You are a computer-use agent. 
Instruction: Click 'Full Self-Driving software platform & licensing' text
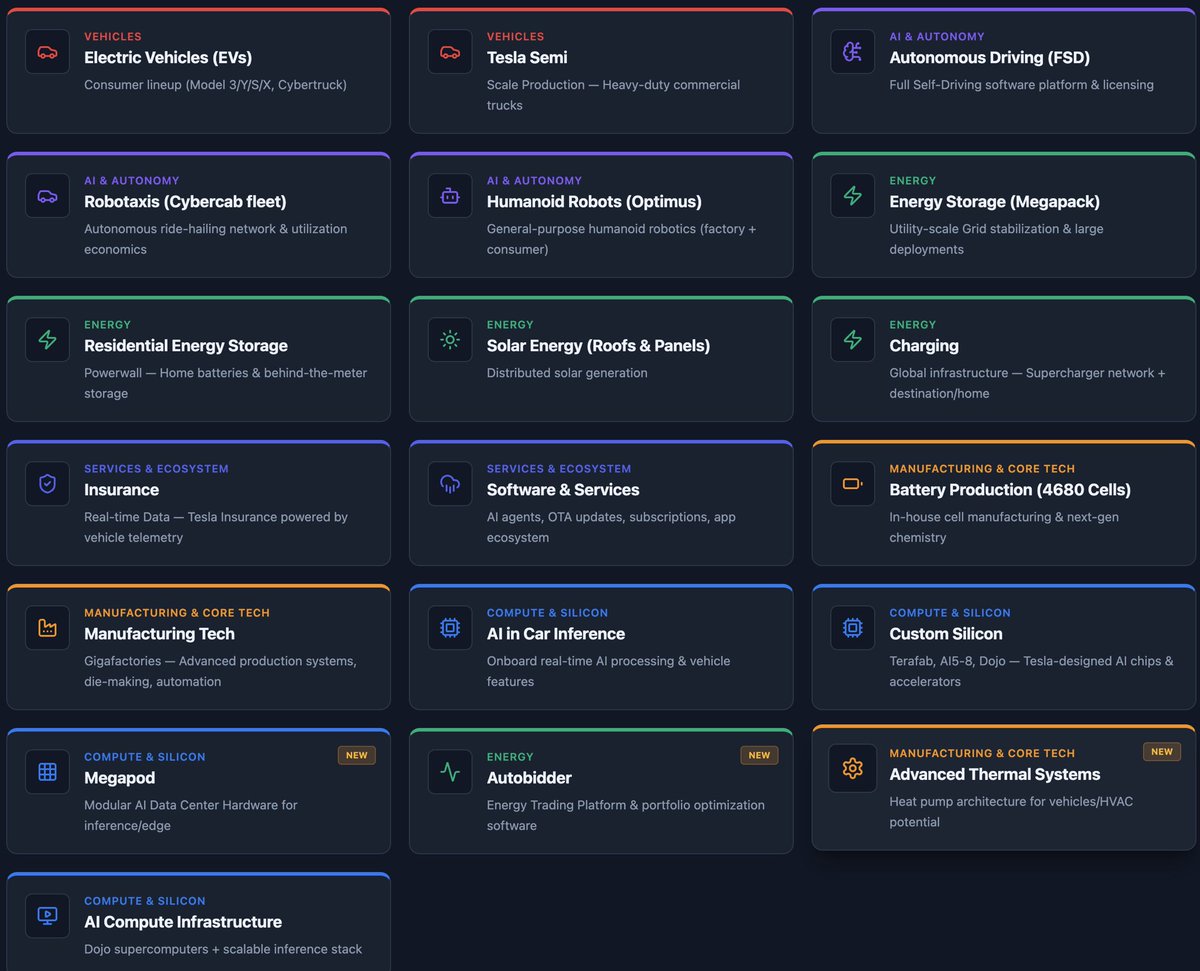pyautogui.click(x=1022, y=85)
